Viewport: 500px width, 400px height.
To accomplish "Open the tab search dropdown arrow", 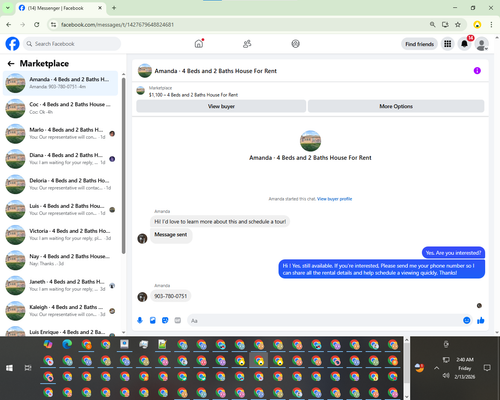I will tap(7, 8).
